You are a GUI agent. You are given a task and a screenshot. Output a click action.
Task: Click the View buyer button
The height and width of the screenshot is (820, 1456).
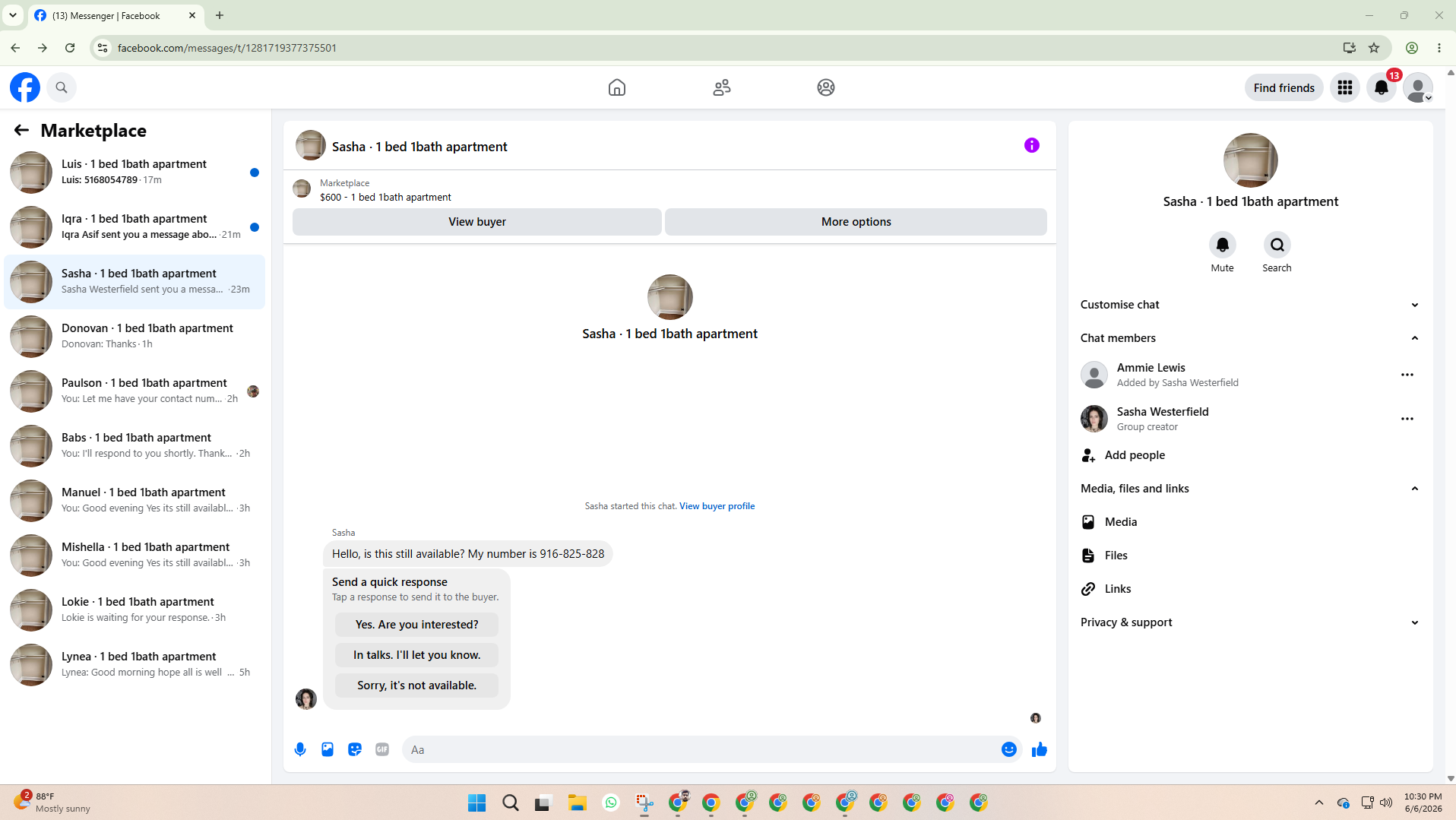click(477, 222)
